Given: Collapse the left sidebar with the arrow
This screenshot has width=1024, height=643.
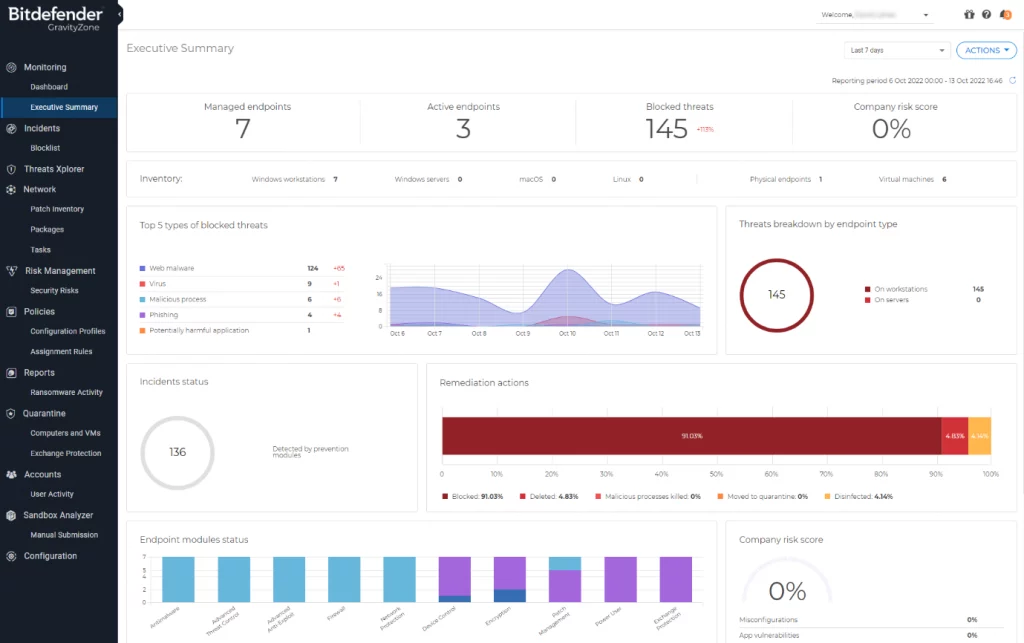Looking at the screenshot, I should [120, 15].
